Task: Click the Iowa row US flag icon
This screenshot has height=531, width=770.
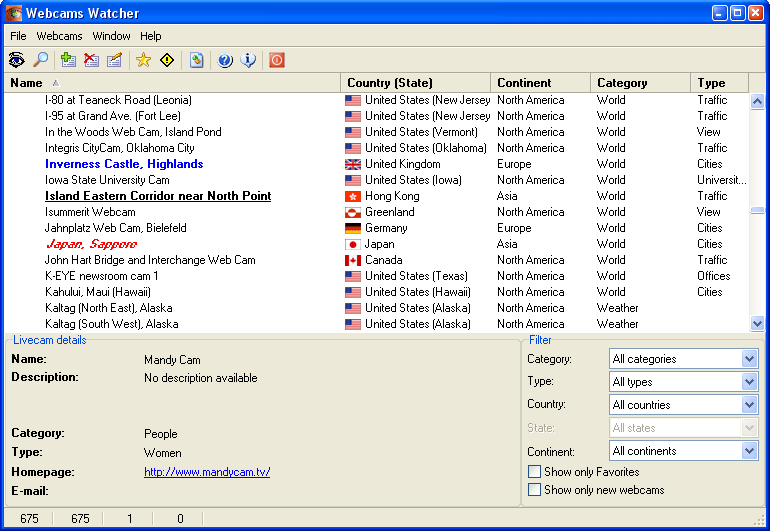Action: pos(353,180)
